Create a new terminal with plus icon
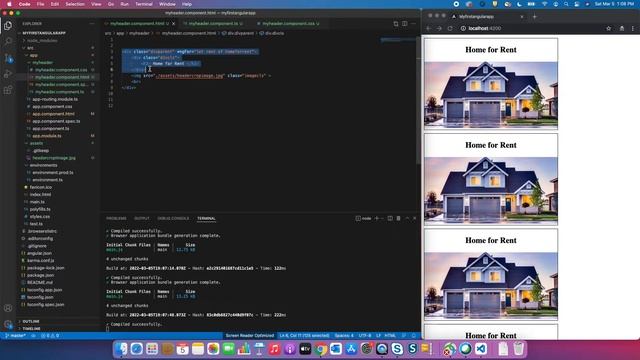The height and width of the screenshot is (360, 640). click(x=377, y=218)
